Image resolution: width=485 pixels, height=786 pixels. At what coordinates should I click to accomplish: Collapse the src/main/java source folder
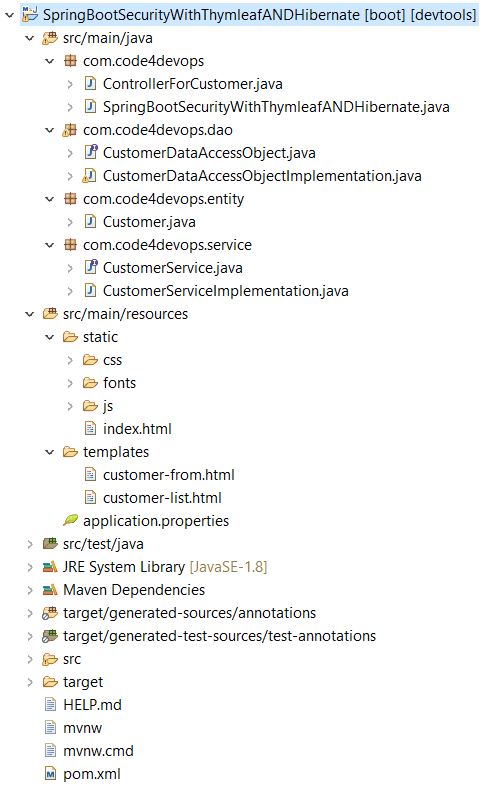[x=30, y=38]
